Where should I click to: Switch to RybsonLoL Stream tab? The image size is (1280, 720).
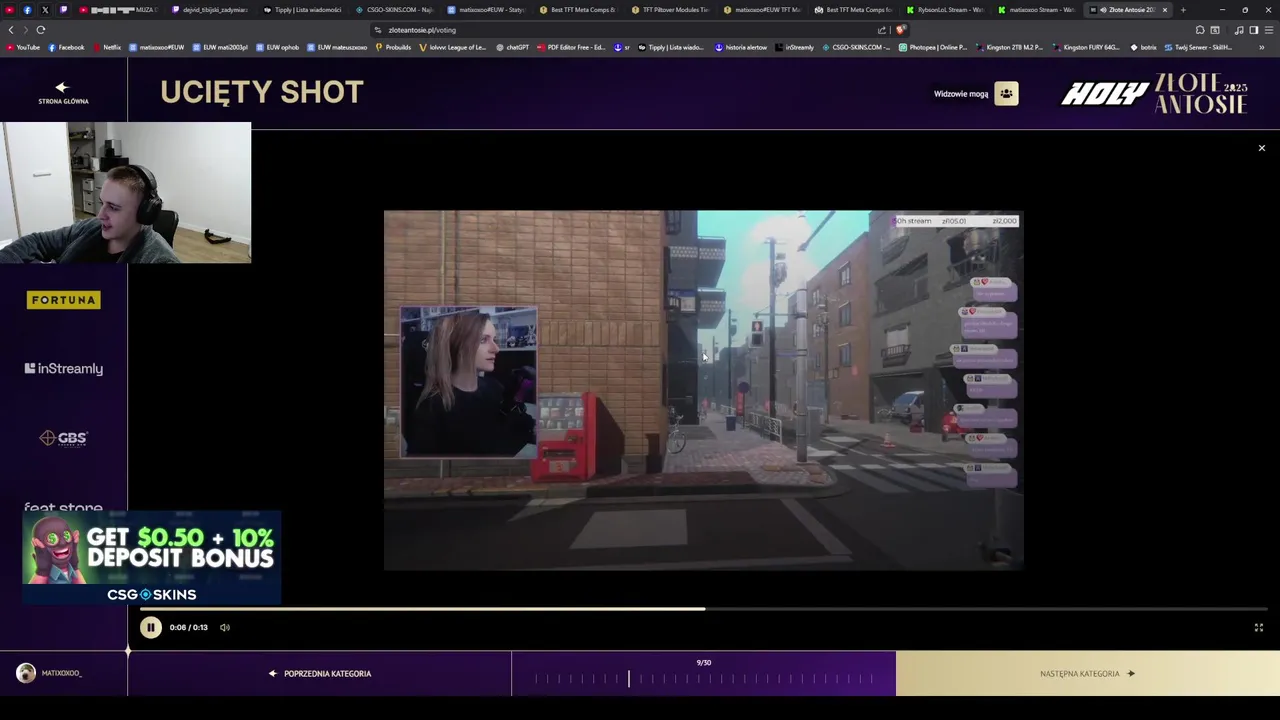pos(946,10)
